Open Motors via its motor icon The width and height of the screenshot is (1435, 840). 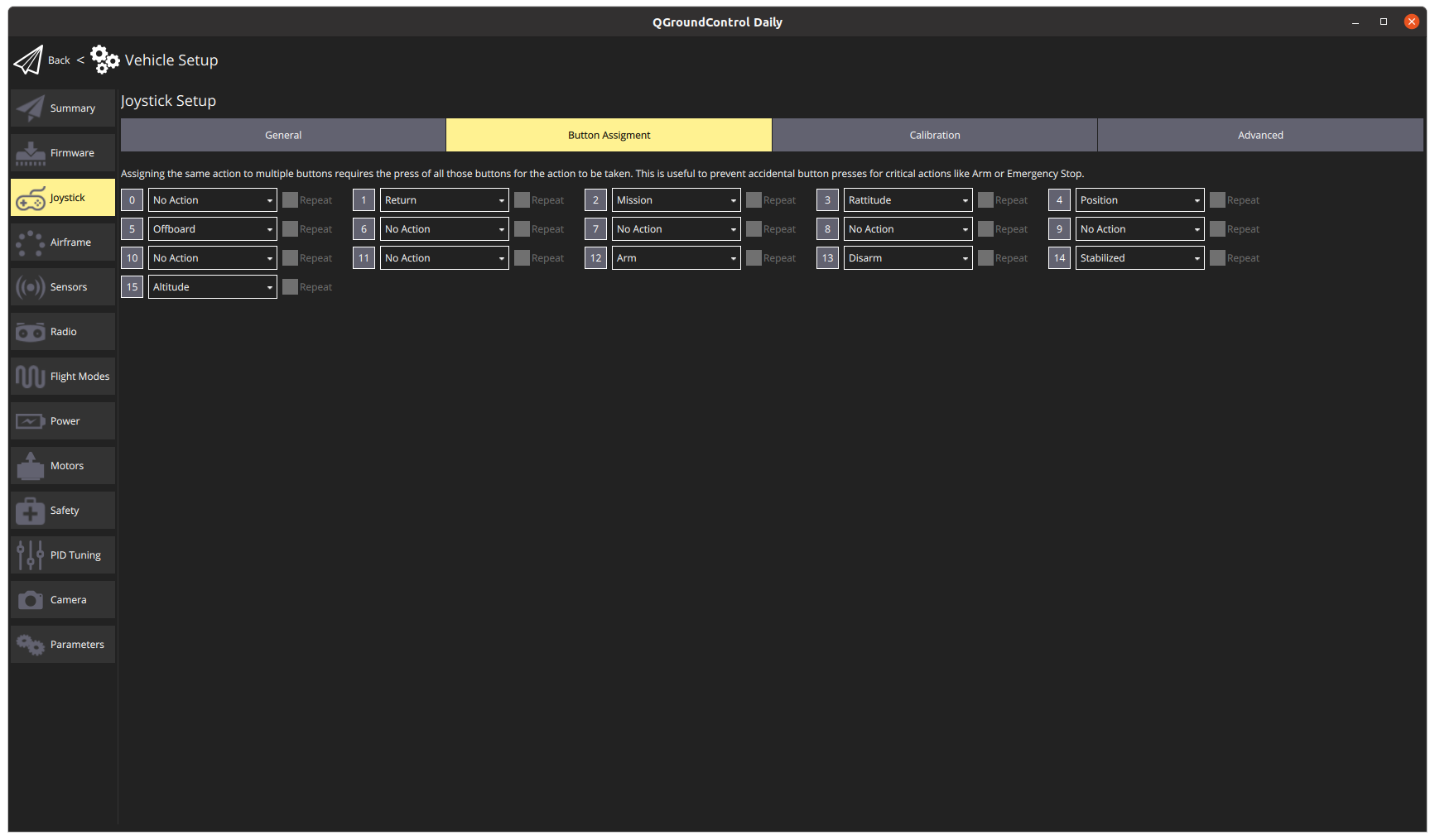coord(31,466)
